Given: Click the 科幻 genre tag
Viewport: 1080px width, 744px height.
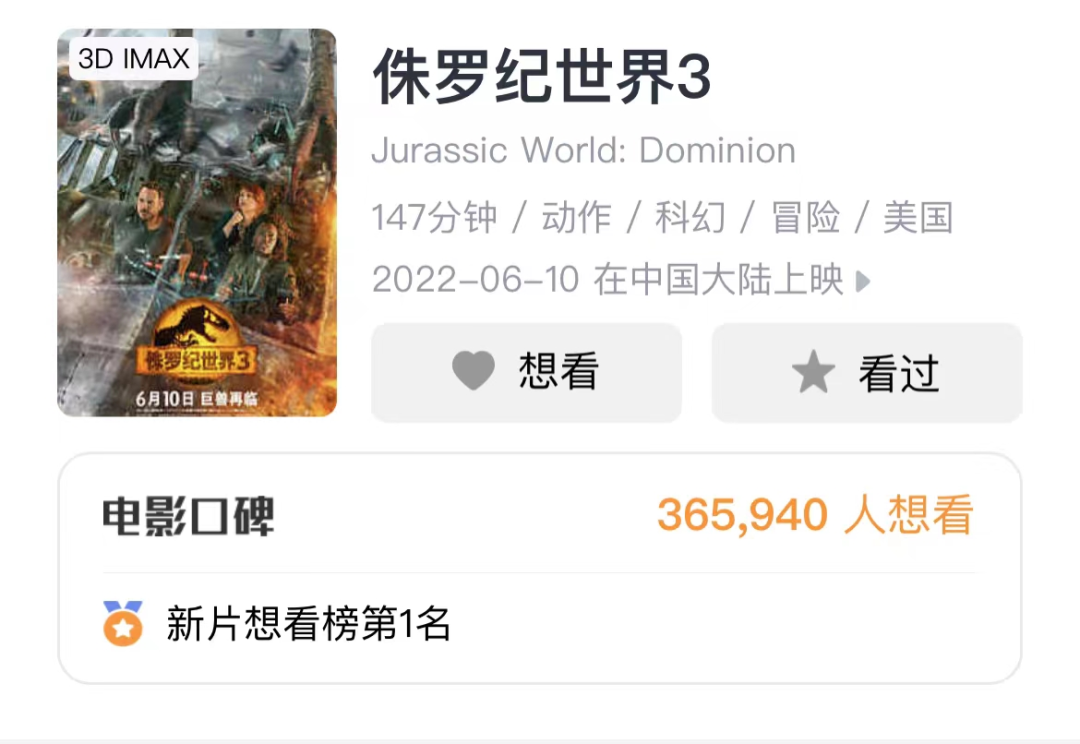Looking at the screenshot, I should click(x=689, y=218).
